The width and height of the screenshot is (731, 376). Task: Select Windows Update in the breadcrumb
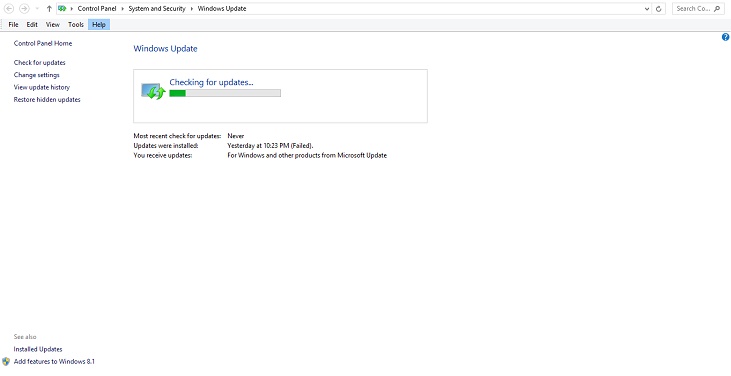click(222, 8)
